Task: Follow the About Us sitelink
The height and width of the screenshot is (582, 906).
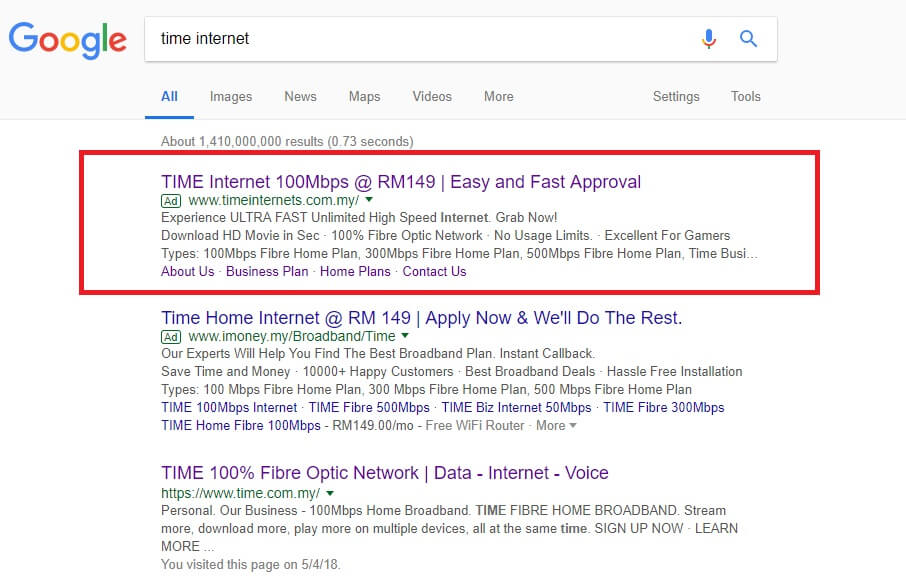Action: [x=188, y=271]
